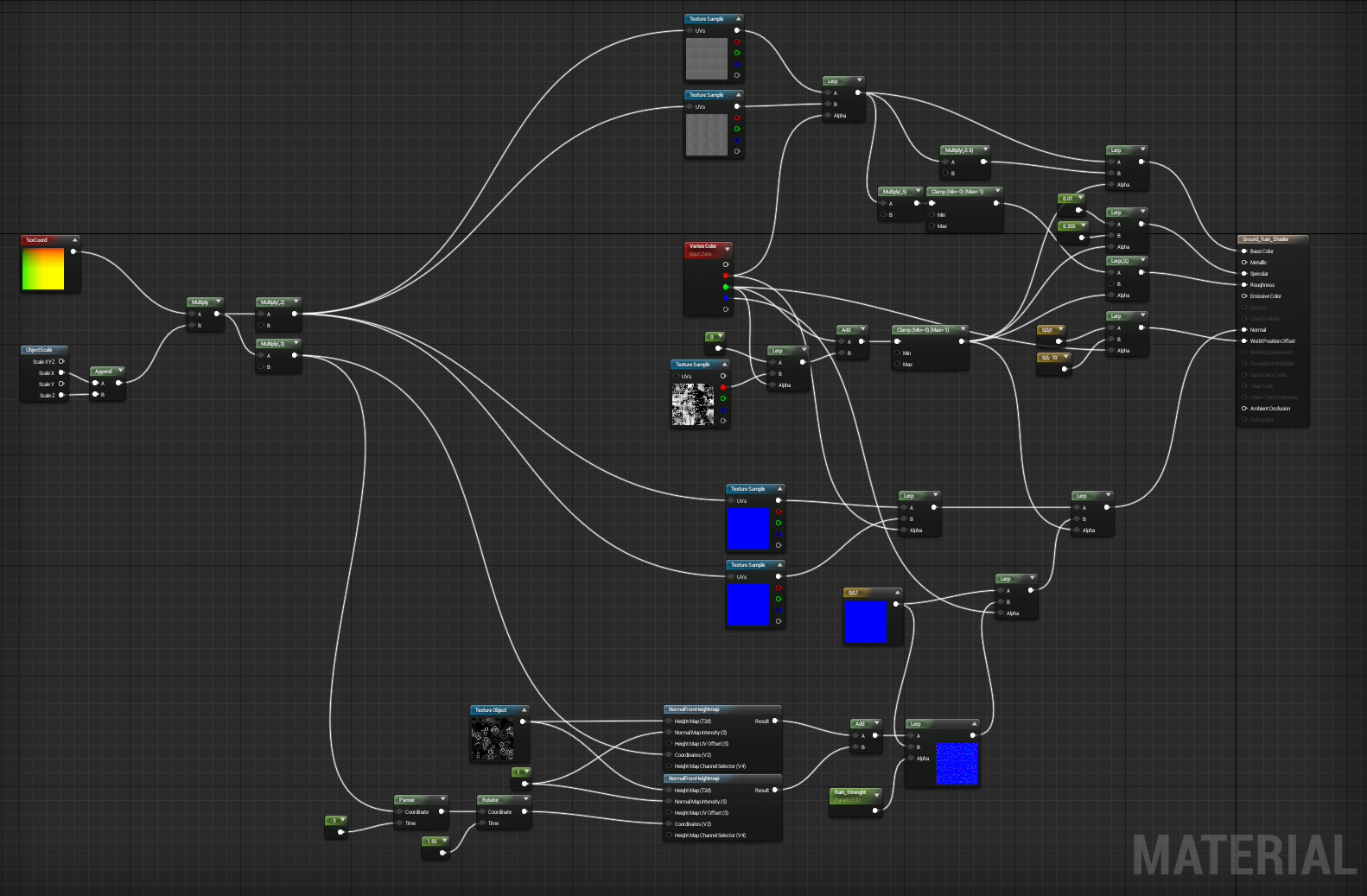Viewport: 1367px width, 896px height.
Task: Click 'Height Map Channel Selector (V4)' on upper NormalFromHeightmap
Action: click(x=710, y=766)
